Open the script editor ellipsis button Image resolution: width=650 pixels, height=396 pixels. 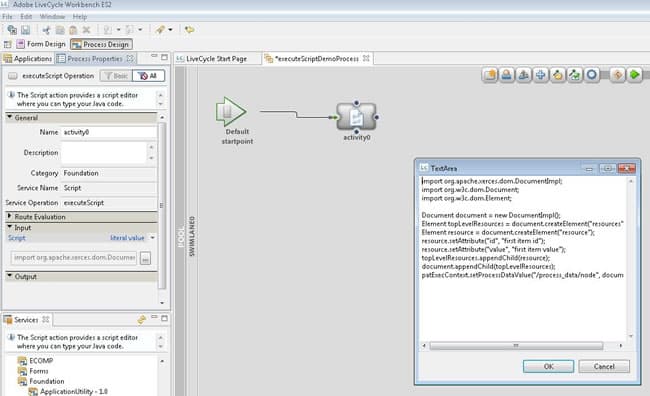click(x=145, y=258)
